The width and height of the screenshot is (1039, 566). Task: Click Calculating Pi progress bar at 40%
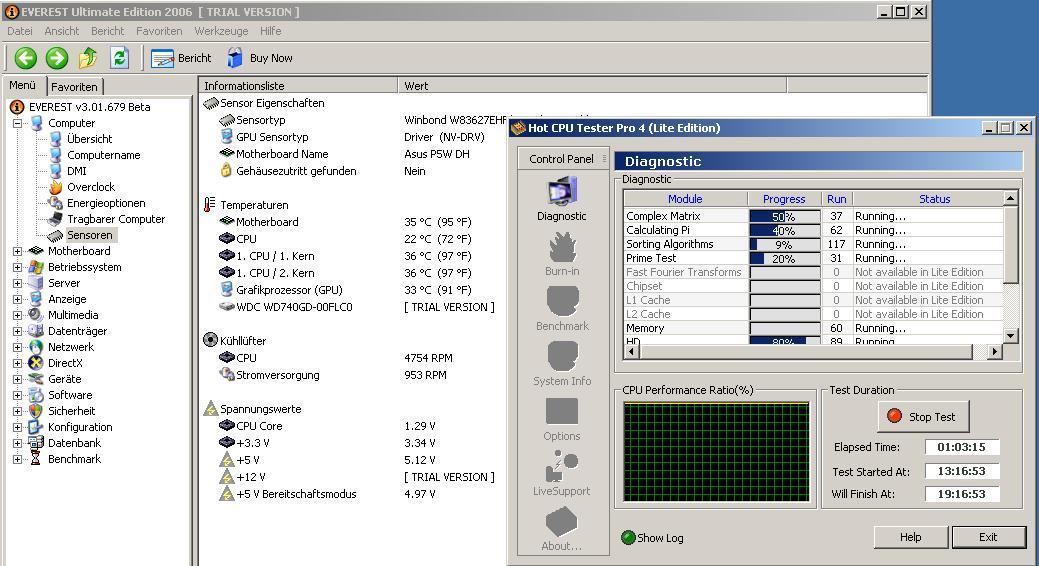pos(784,231)
